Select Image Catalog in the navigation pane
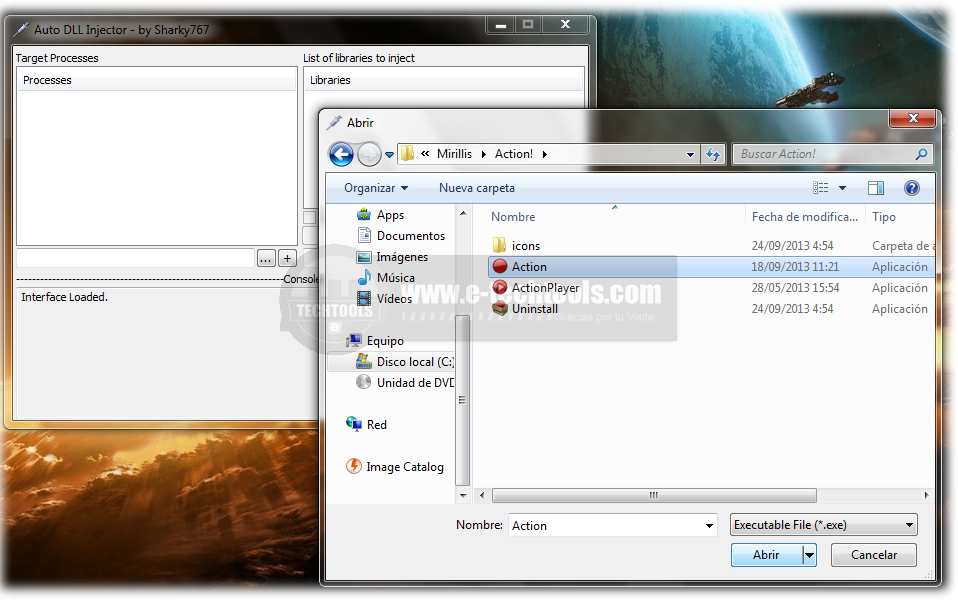This screenshot has height=600, width=958. point(395,467)
